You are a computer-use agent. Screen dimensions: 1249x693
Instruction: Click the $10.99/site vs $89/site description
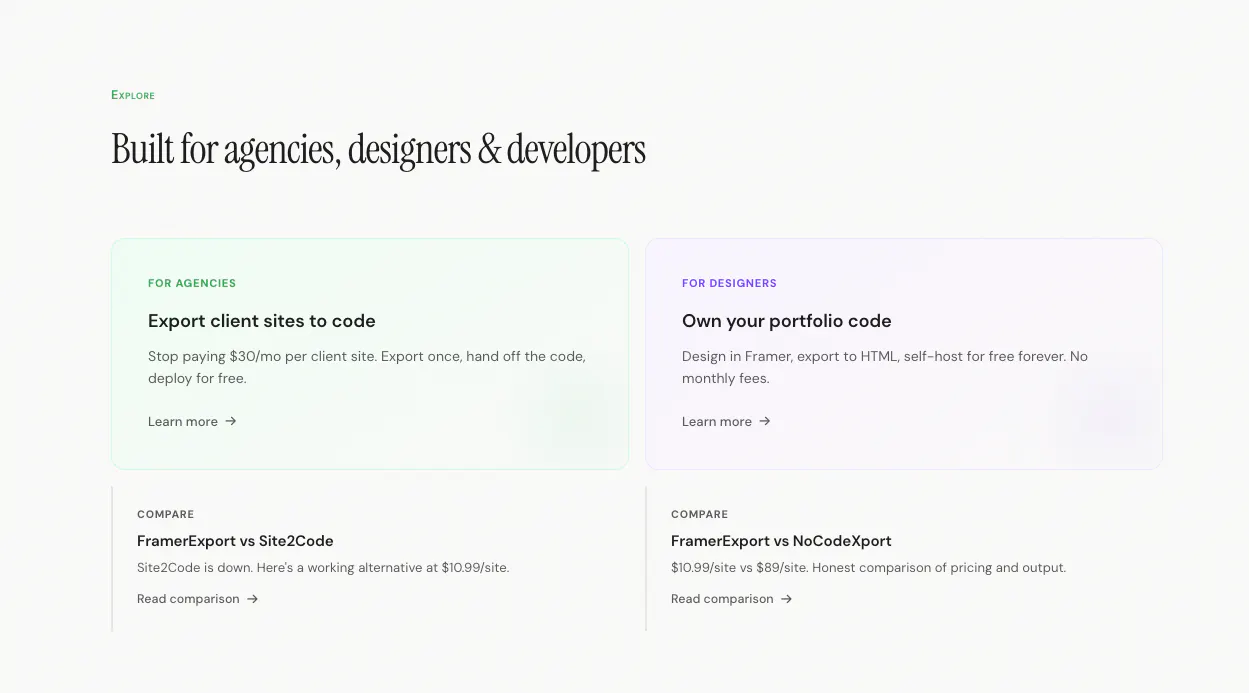(x=868, y=568)
